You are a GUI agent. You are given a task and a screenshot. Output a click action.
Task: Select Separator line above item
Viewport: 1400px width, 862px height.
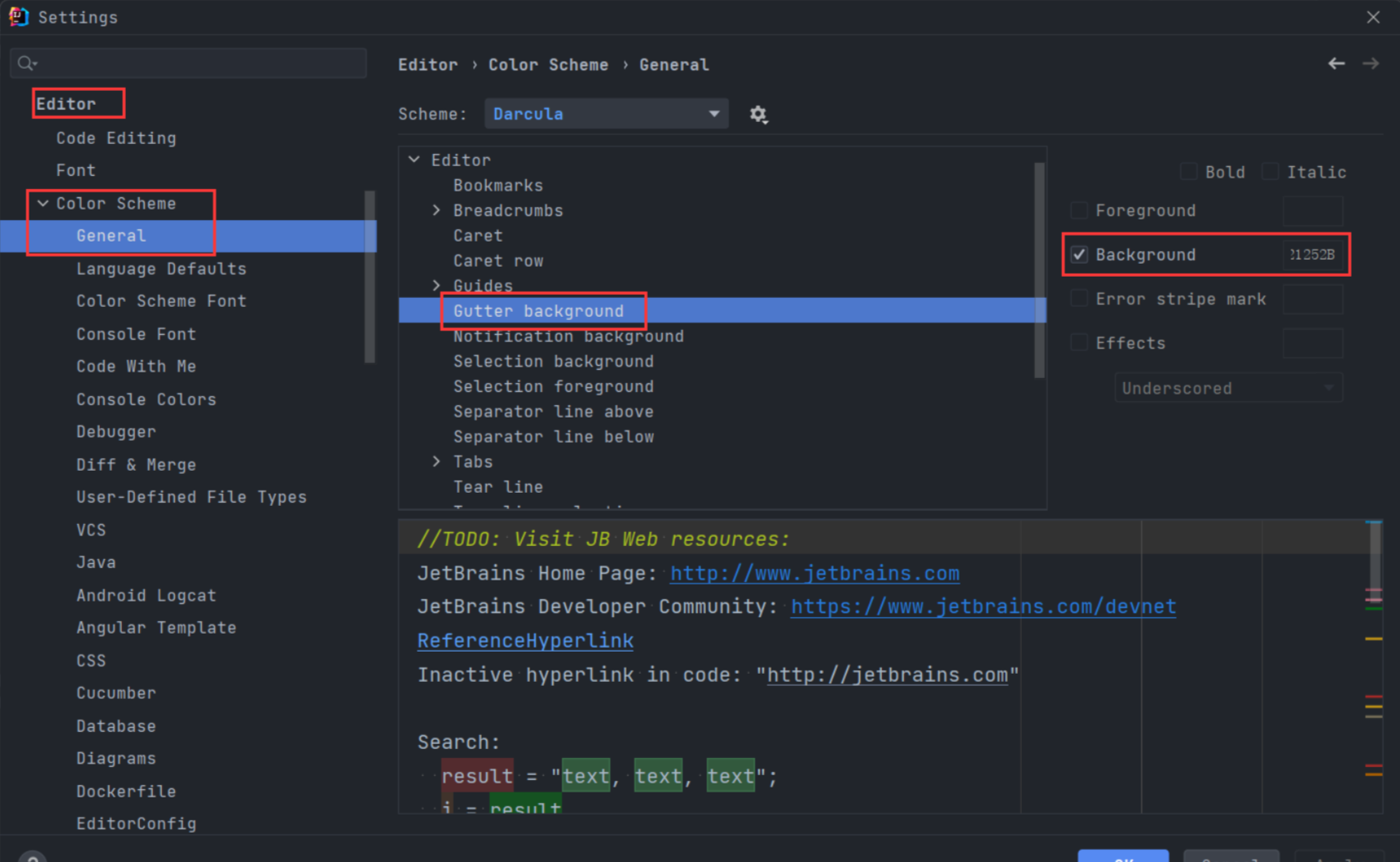coord(554,412)
